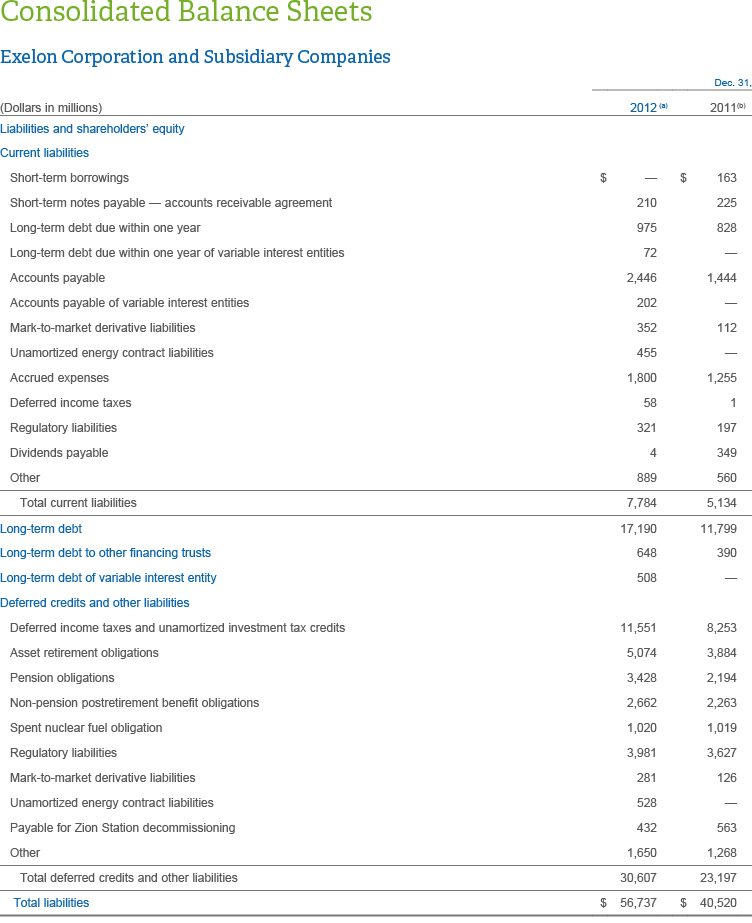The image size is (752, 923).
Task: Click the Long-term debt to other financing trusts link
Action: [105, 553]
